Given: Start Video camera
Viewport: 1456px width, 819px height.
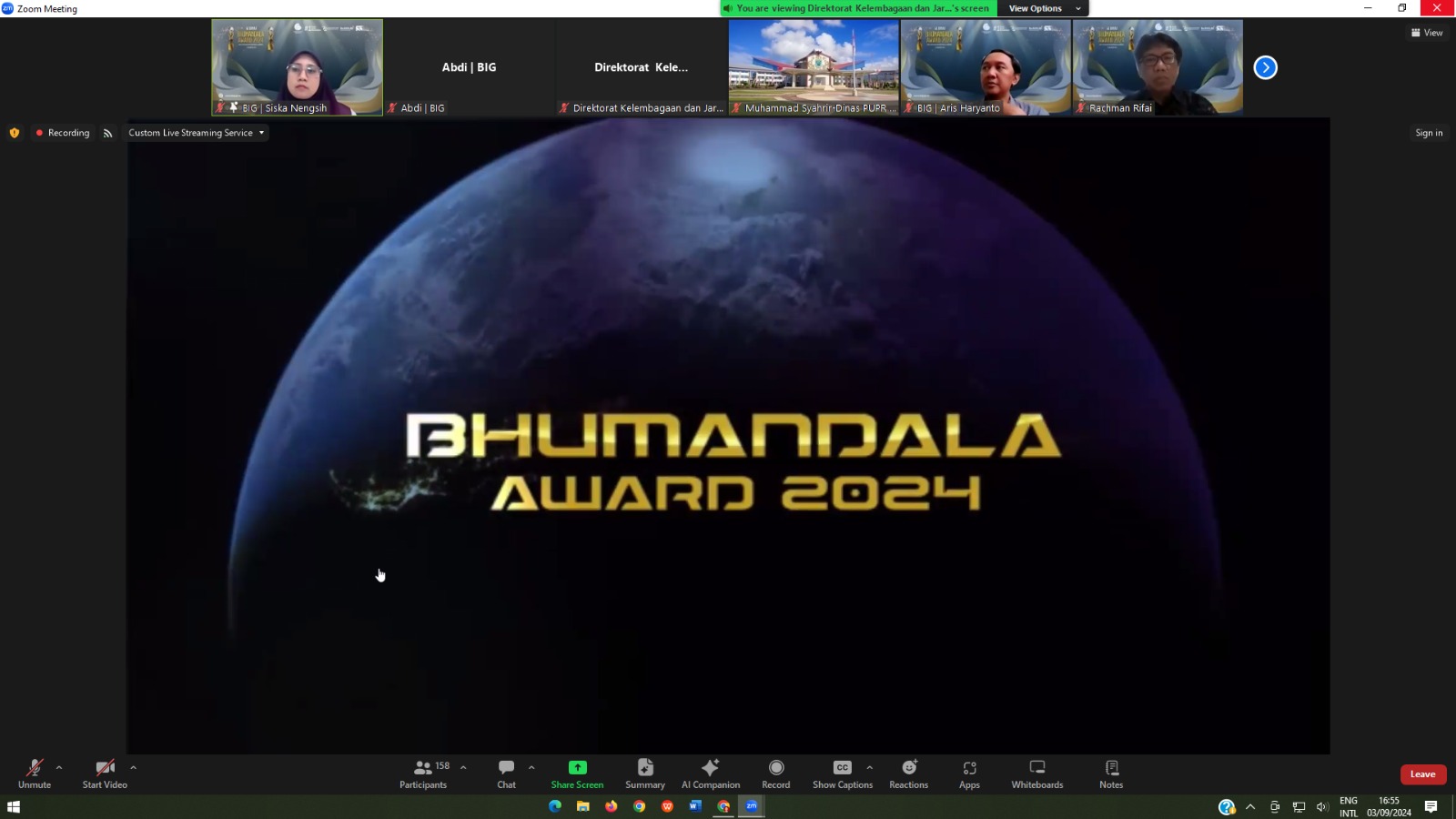Looking at the screenshot, I should point(105,773).
